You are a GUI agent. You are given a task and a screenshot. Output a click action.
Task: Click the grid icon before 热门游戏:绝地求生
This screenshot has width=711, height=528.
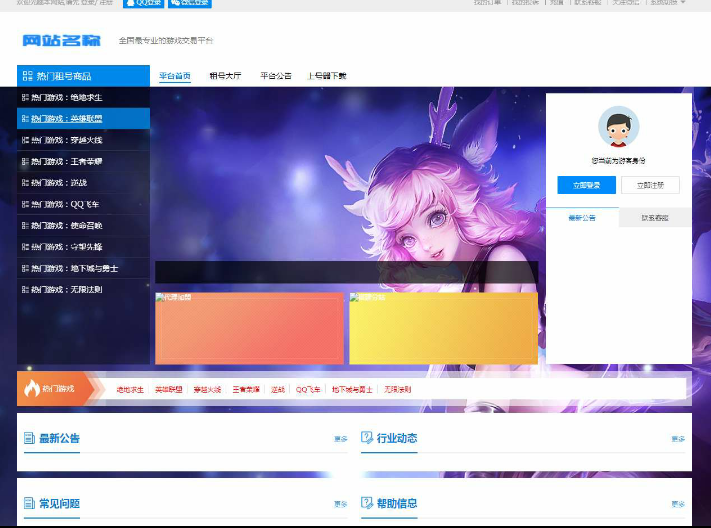click(x=25, y=98)
